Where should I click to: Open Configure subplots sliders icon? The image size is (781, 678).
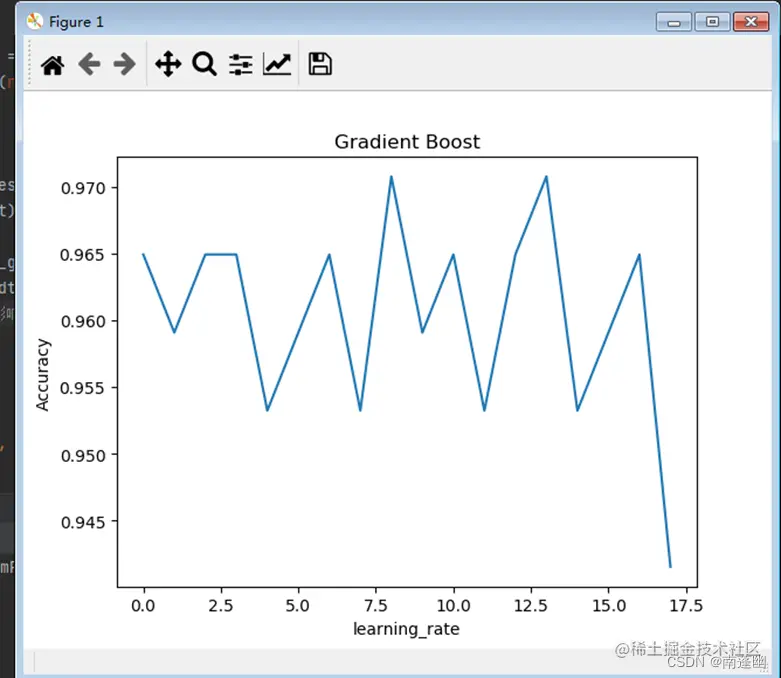[241, 65]
